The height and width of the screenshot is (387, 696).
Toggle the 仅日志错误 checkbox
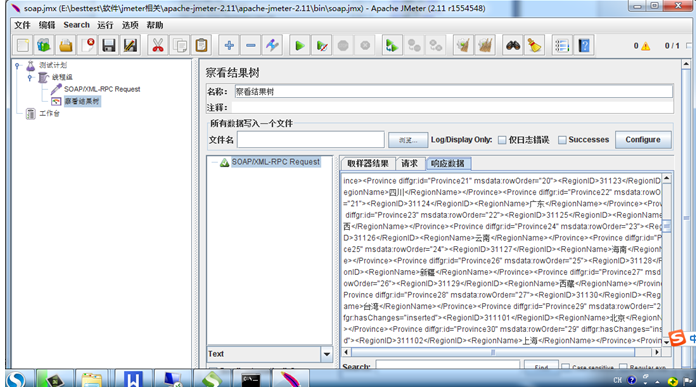(502, 140)
